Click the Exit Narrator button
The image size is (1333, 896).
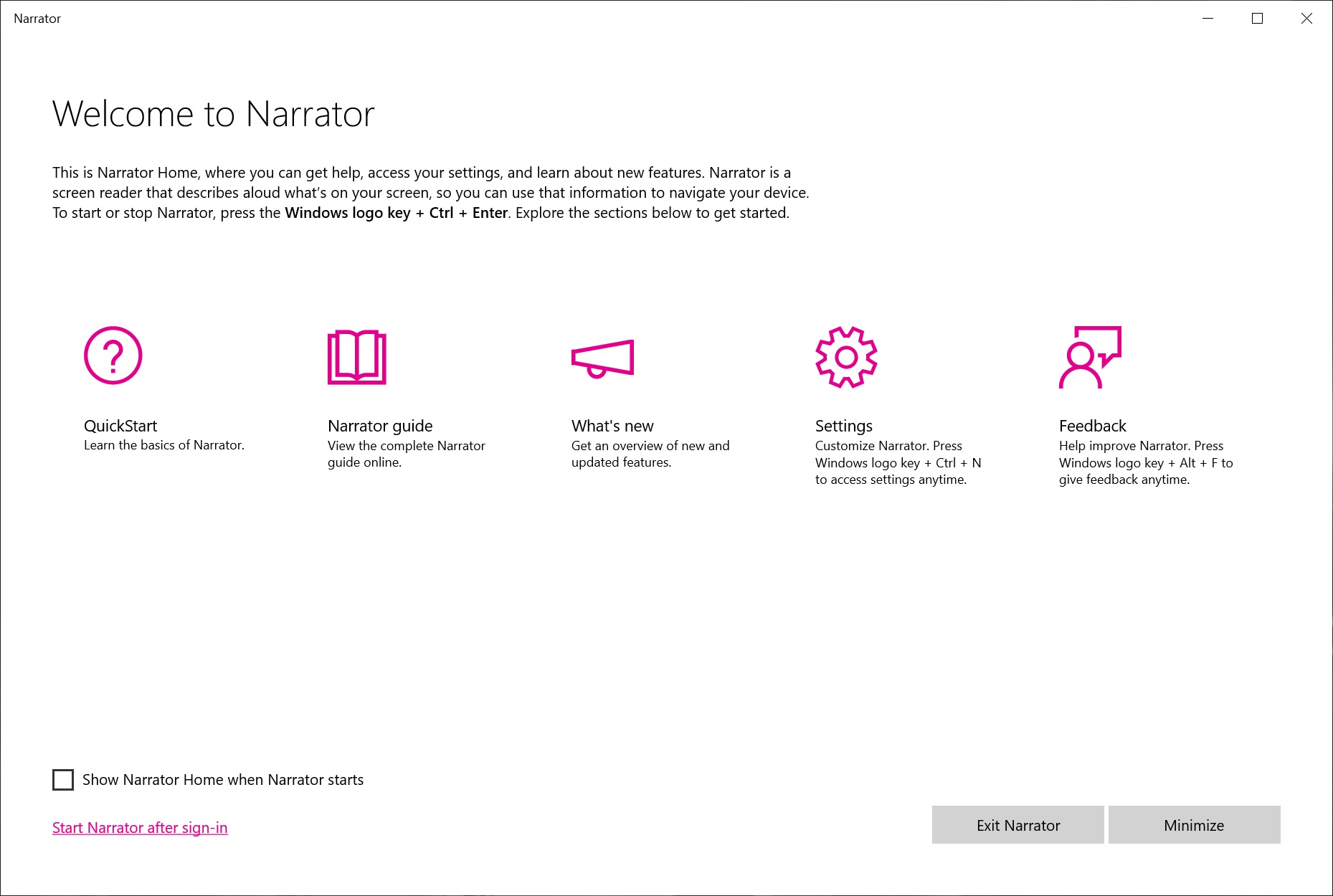(x=1018, y=825)
